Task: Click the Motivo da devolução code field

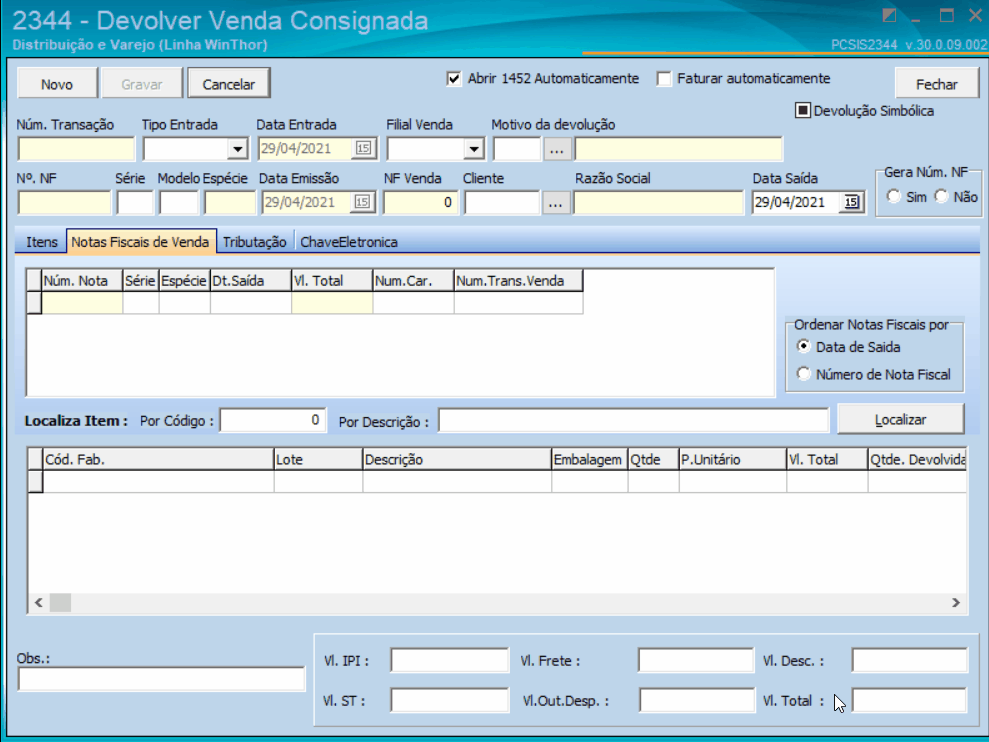Action: point(517,150)
